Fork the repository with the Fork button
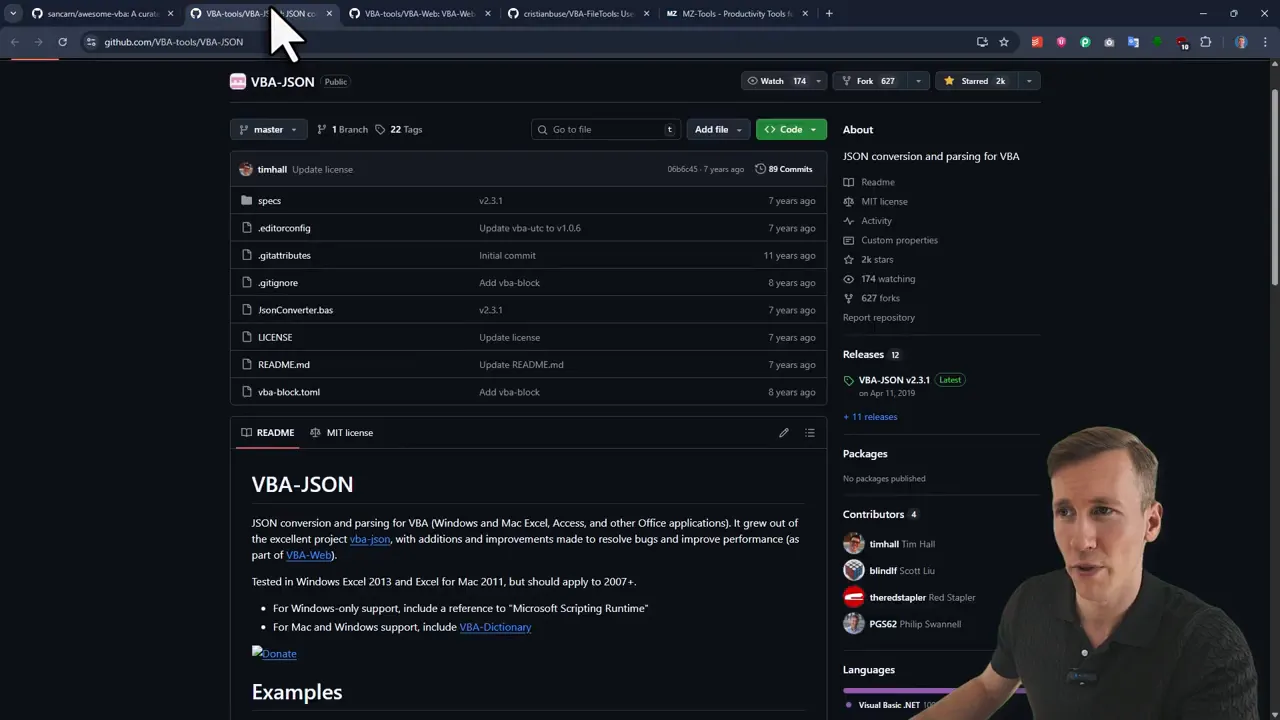 [x=870, y=81]
